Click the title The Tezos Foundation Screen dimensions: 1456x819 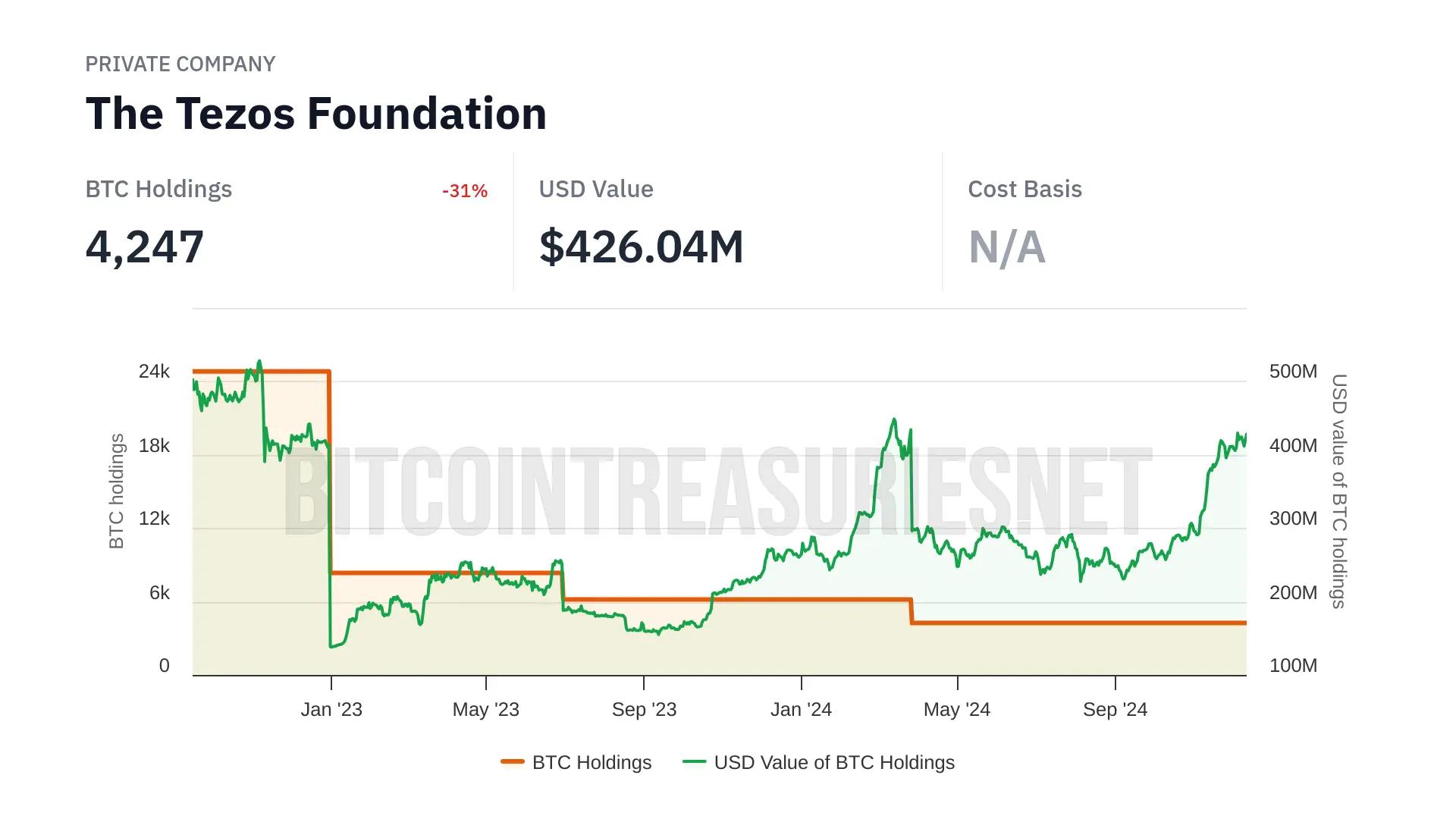coord(315,114)
